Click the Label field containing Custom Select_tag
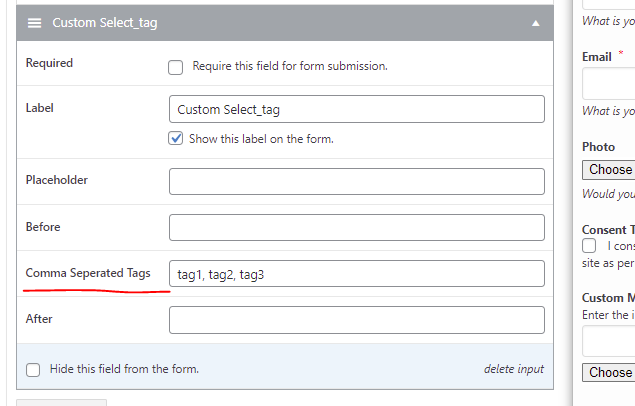The width and height of the screenshot is (635, 406). pyautogui.click(x=357, y=109)
